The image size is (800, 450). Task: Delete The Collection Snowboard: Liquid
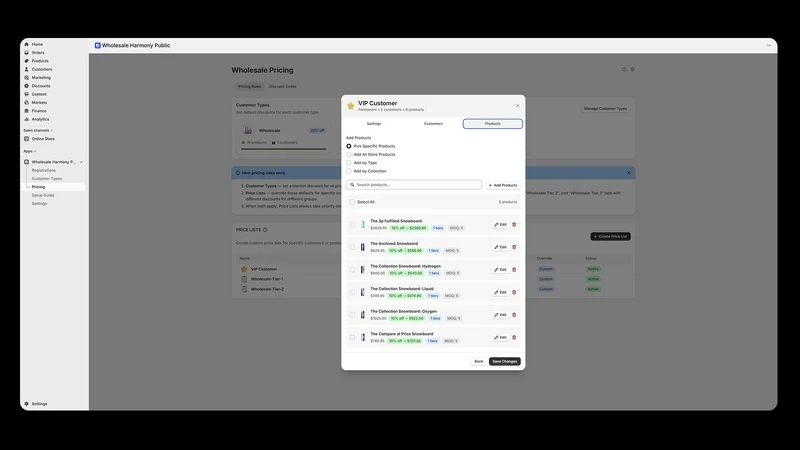pos(514,292)
